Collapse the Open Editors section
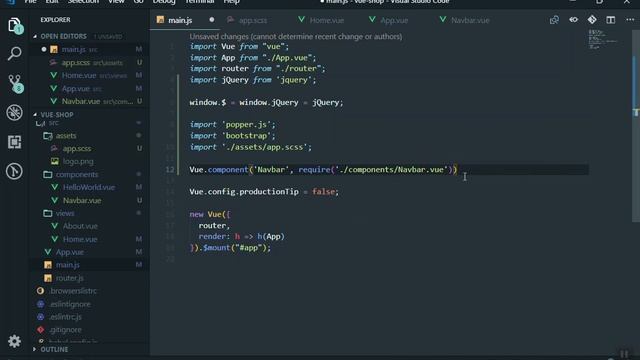The width and height of the screenshot is (640, 360). (x=63, y=36)
